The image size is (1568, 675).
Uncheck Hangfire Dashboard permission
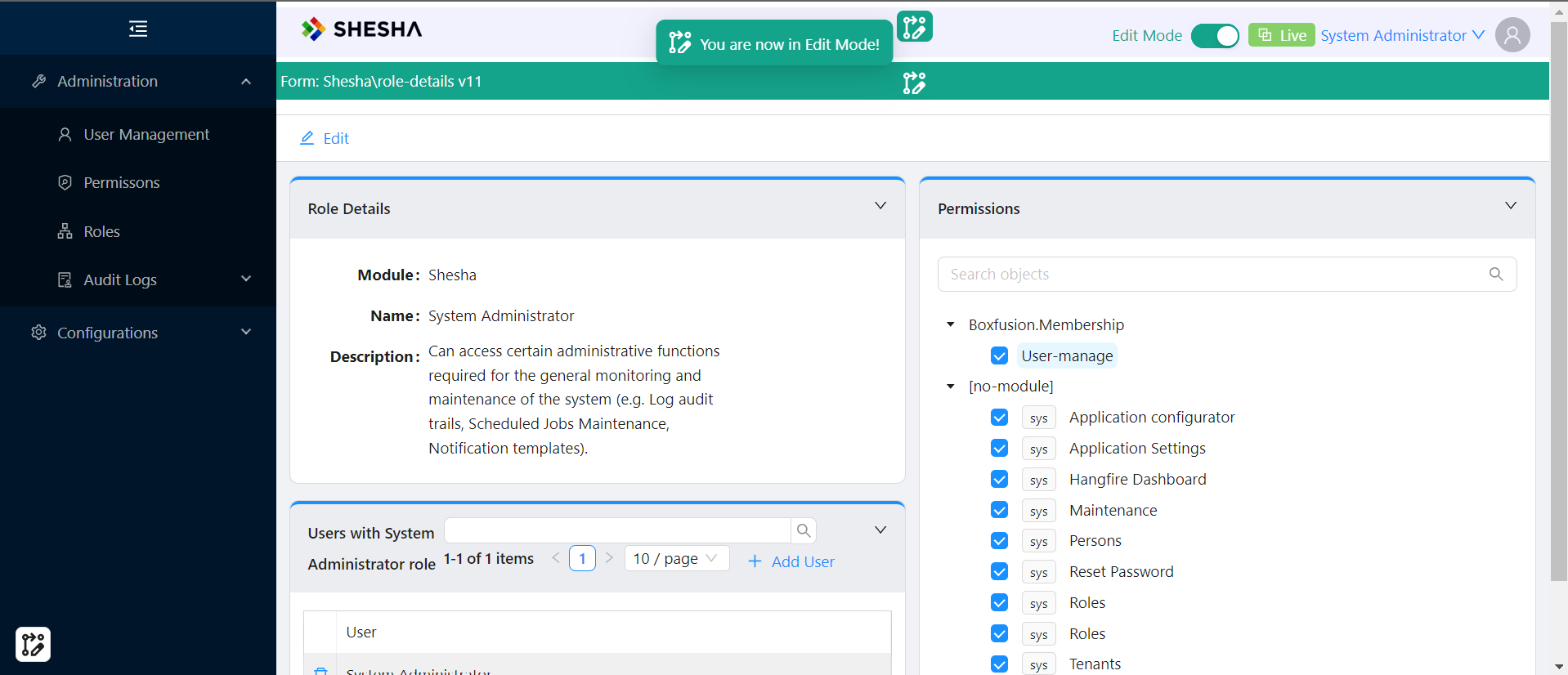pyautogui.click(x=999, y=480)
